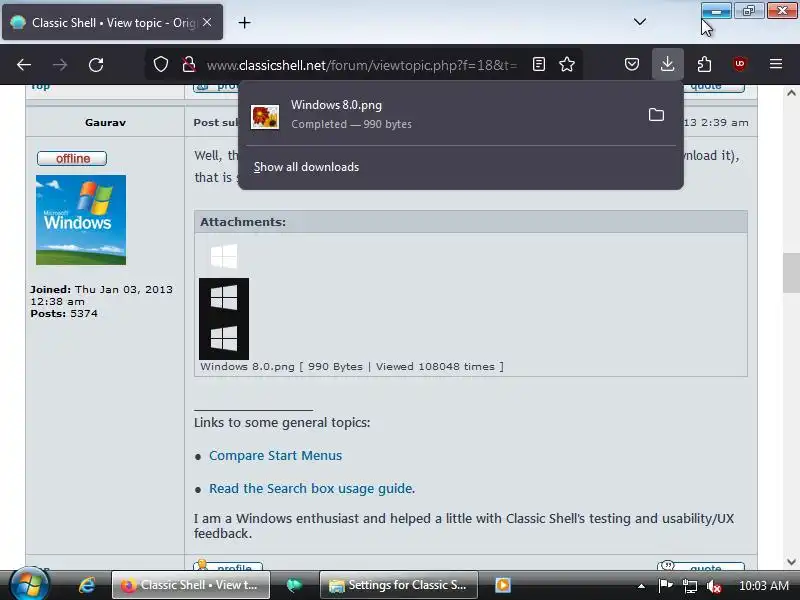This screenshot has width=800, height=600.
Task: Click the page scrollbar down arrow
Action: coord(791,562)
